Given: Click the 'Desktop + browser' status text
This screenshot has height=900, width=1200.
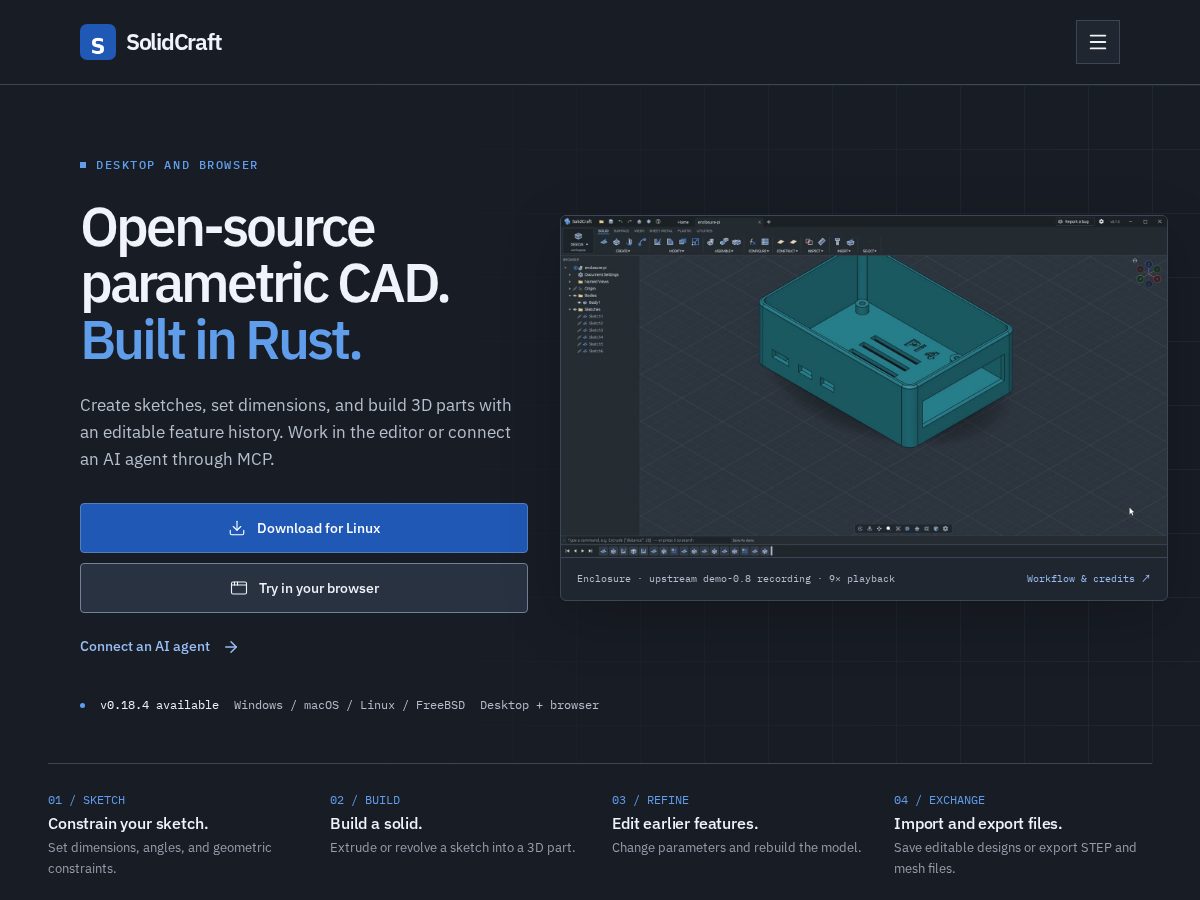Looking at the screenshot, I should (x=539, y=705).
